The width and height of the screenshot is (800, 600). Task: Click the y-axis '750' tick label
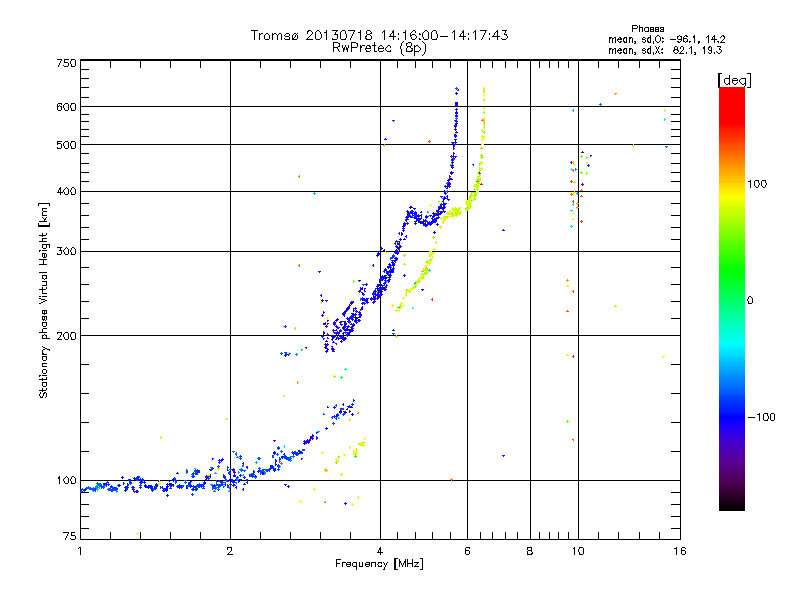pos(66,63)
